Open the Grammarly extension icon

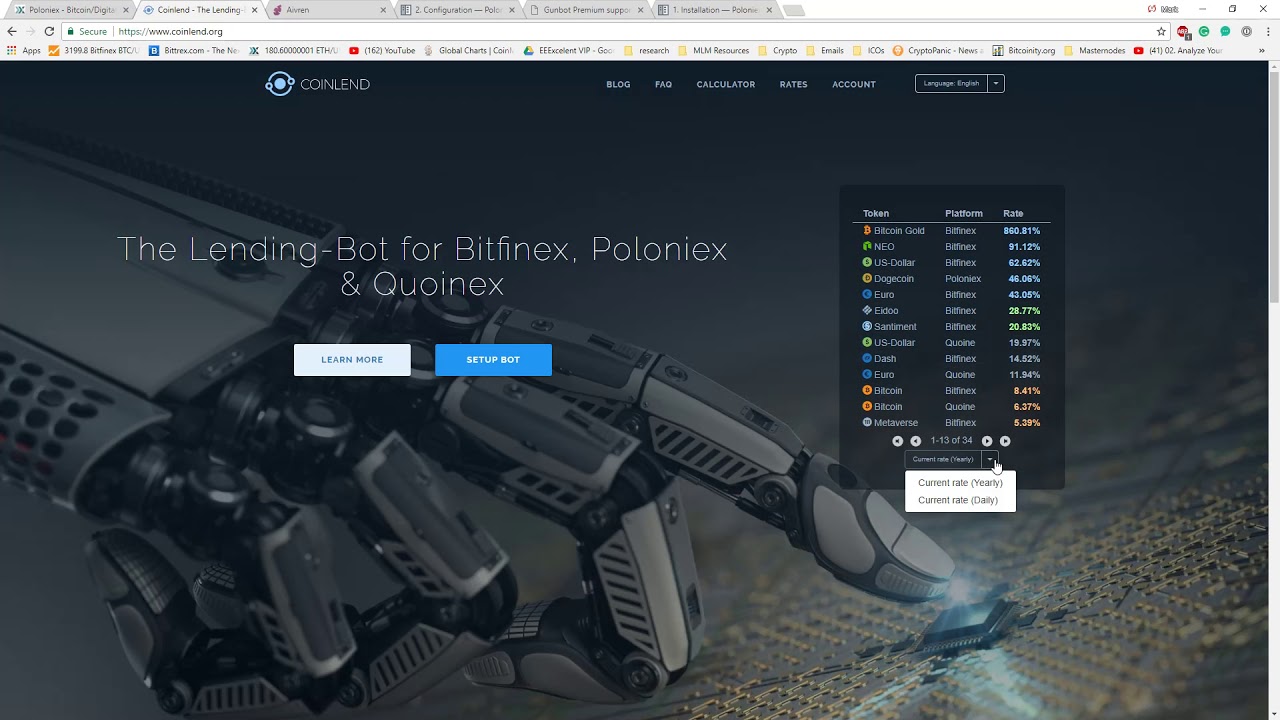1204,31
